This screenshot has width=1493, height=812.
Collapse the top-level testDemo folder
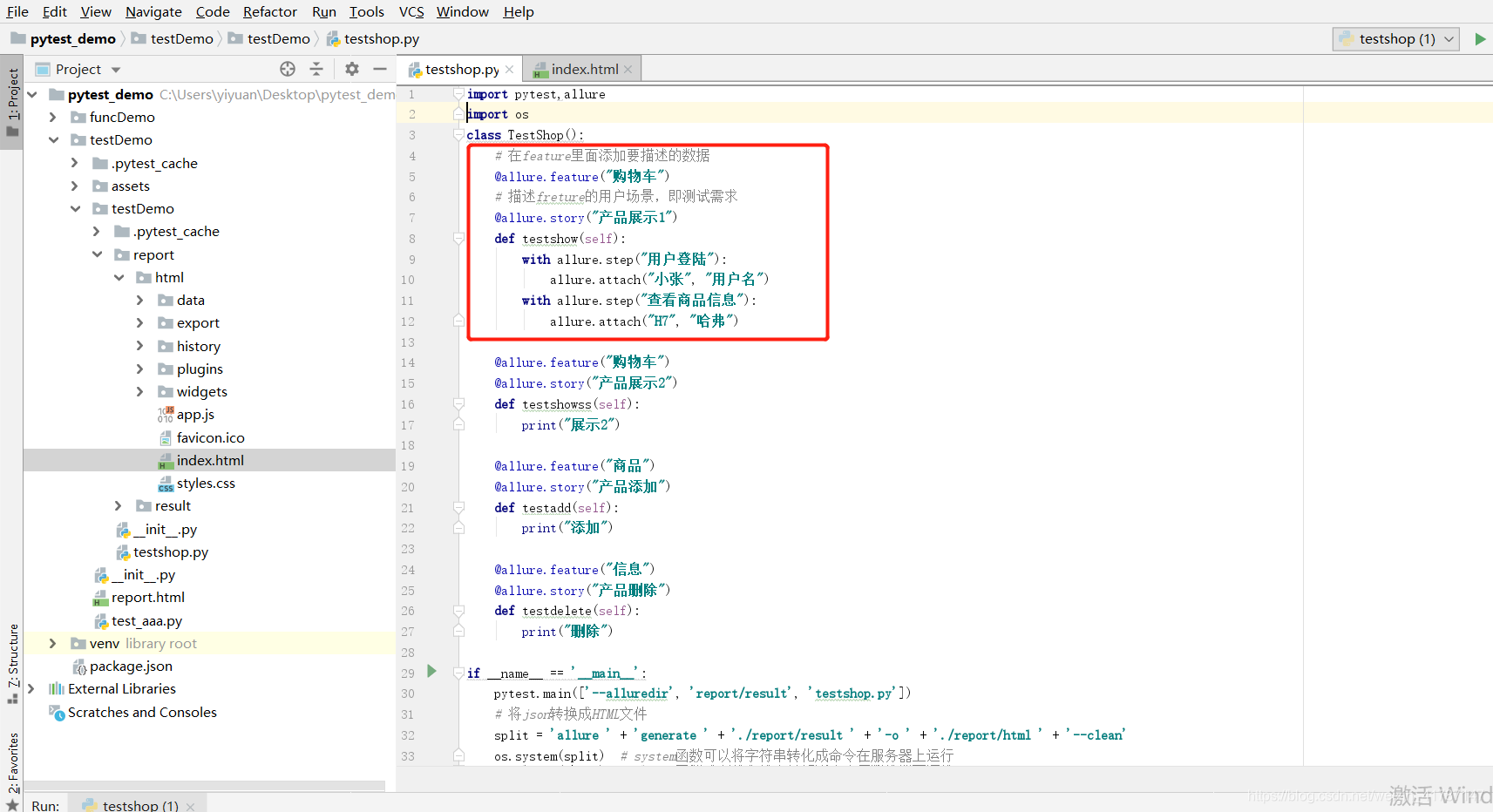pyautogui.click(x=53, y=139)
